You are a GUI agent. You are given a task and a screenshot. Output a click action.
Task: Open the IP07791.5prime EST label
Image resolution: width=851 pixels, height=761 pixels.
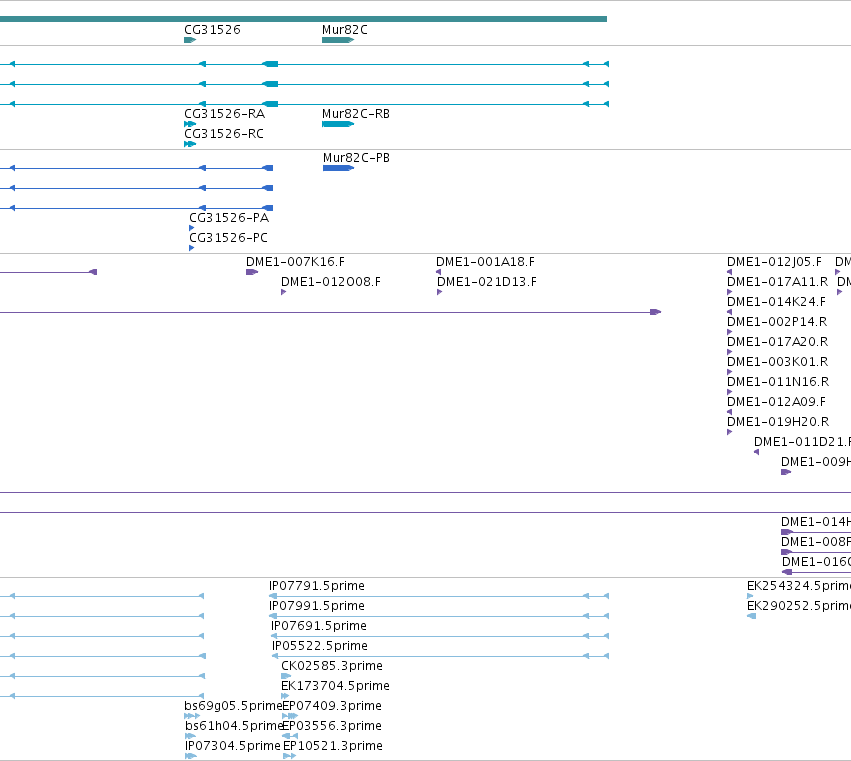(317, 587)
